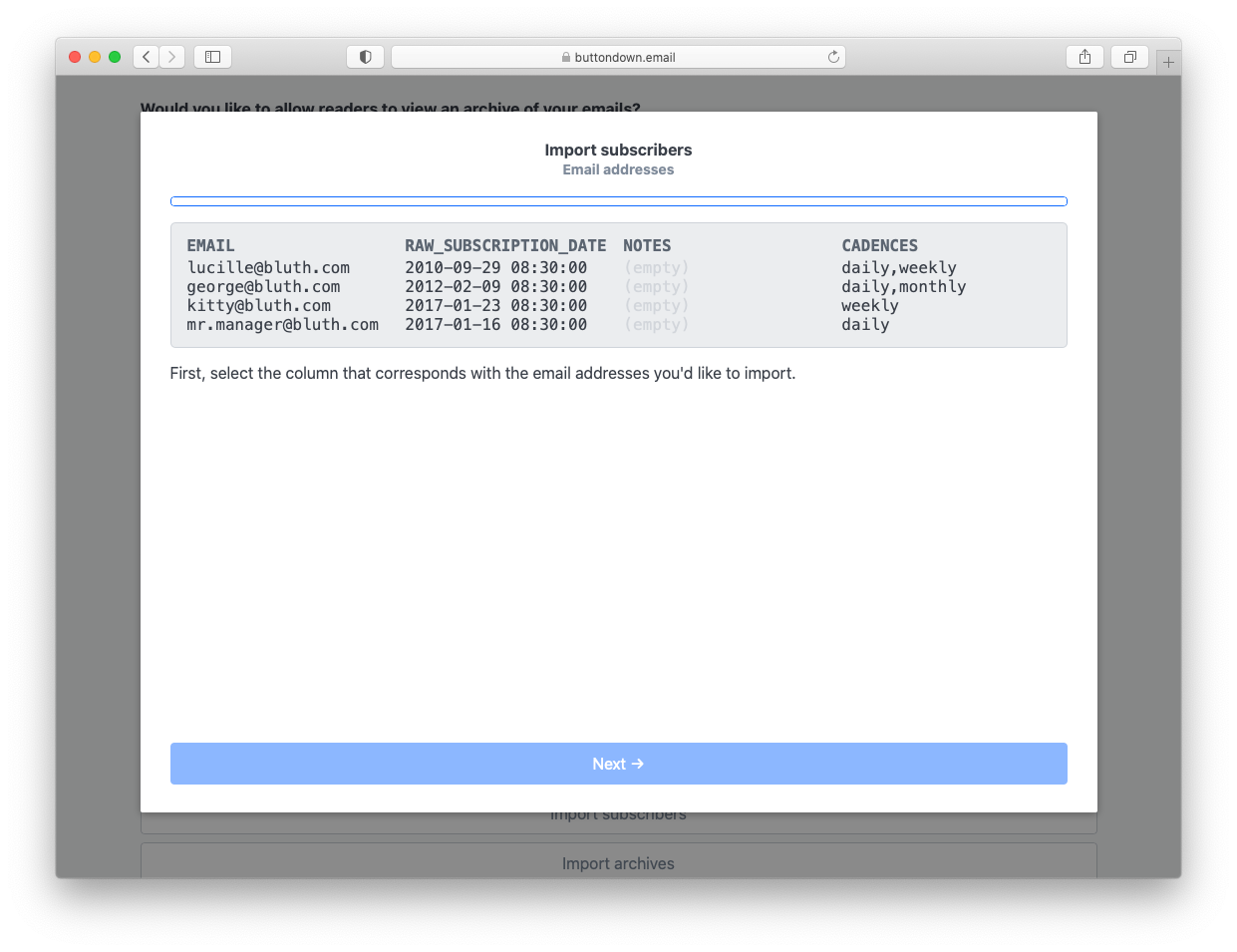Select the EMAIL column header

[x=211, y=245]
